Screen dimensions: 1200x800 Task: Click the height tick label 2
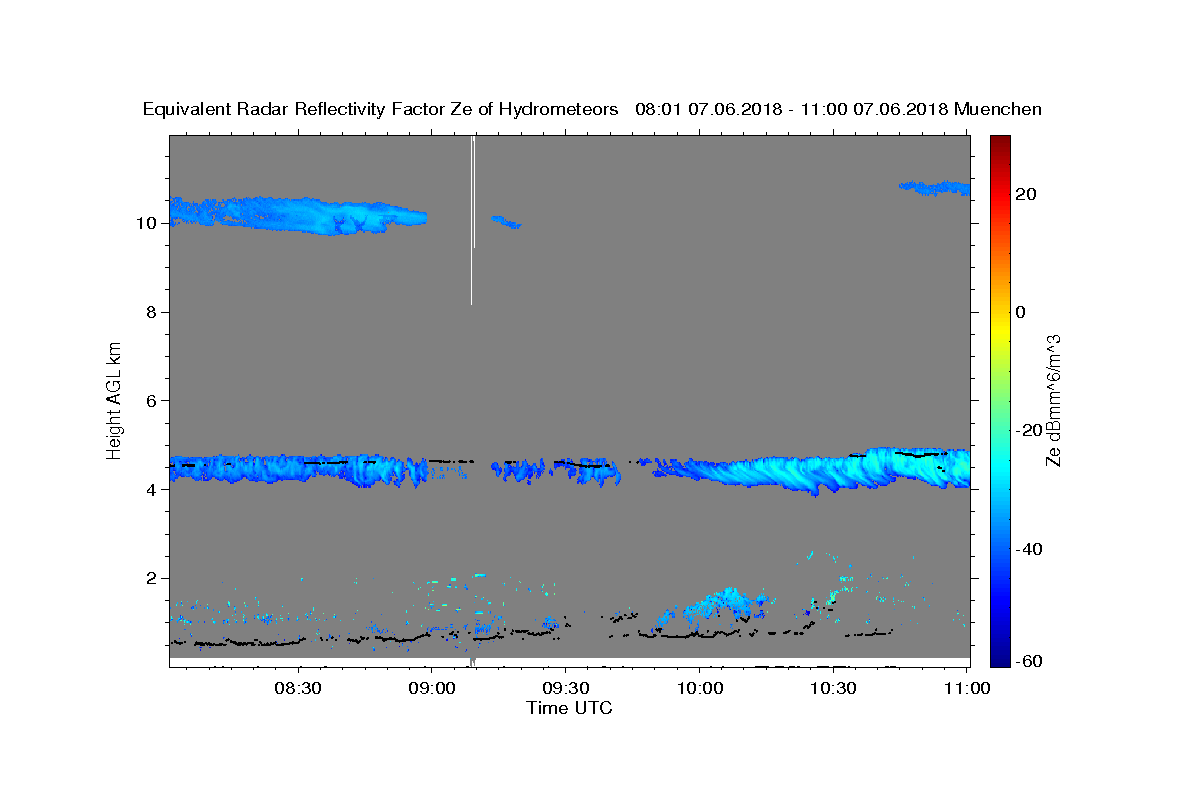tap(153, 578)
